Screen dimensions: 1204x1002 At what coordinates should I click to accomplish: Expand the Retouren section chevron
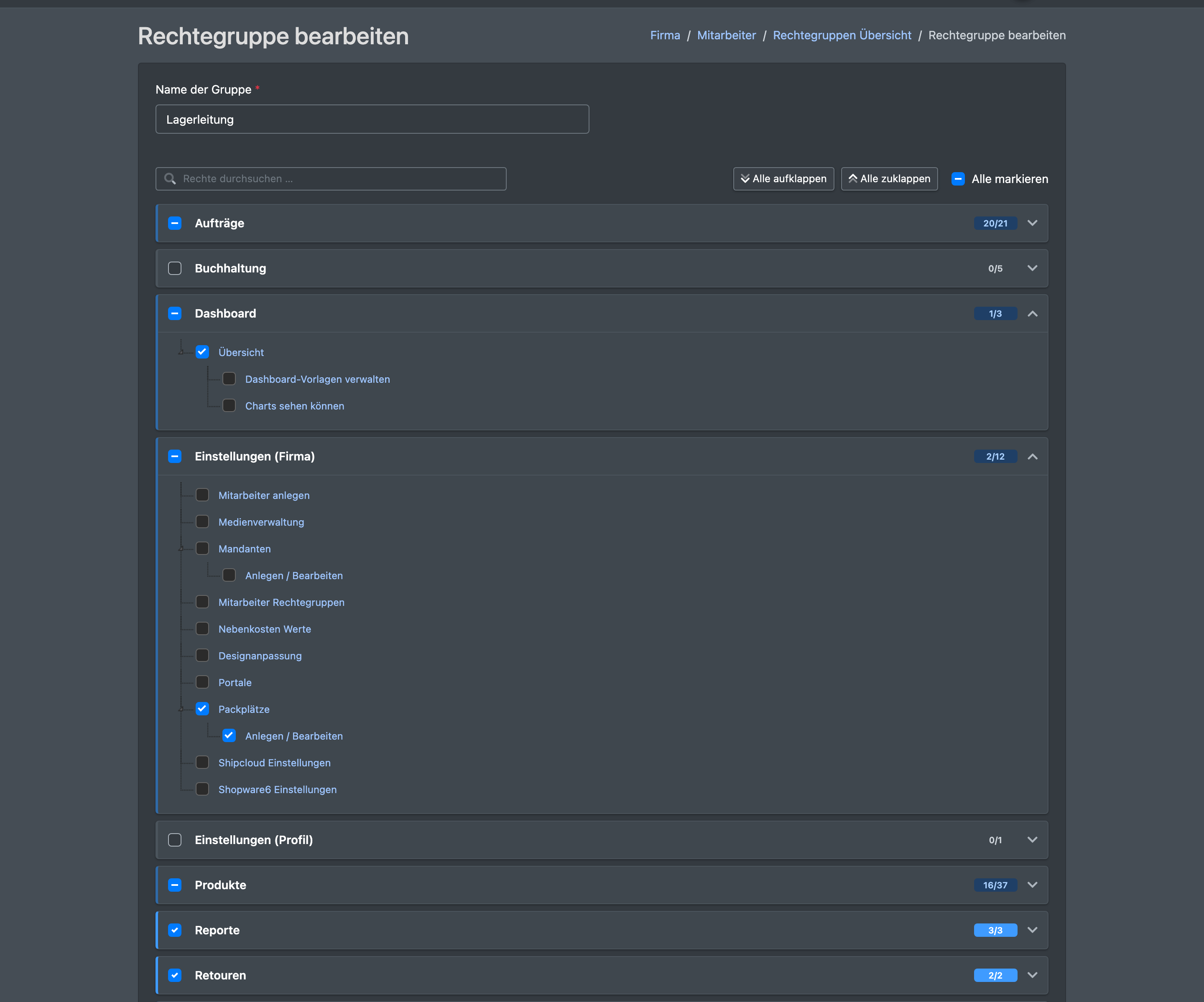[1032, 975]
